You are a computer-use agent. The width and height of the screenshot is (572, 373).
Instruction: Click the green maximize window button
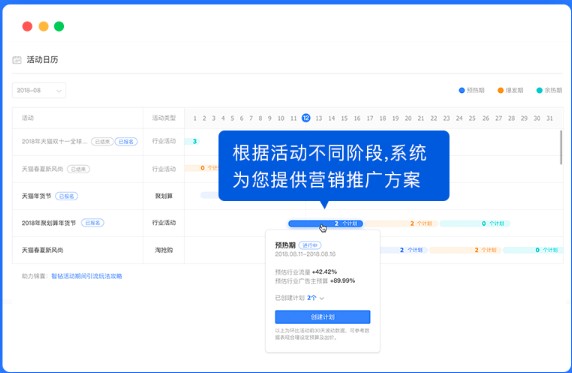click(59, 26)
